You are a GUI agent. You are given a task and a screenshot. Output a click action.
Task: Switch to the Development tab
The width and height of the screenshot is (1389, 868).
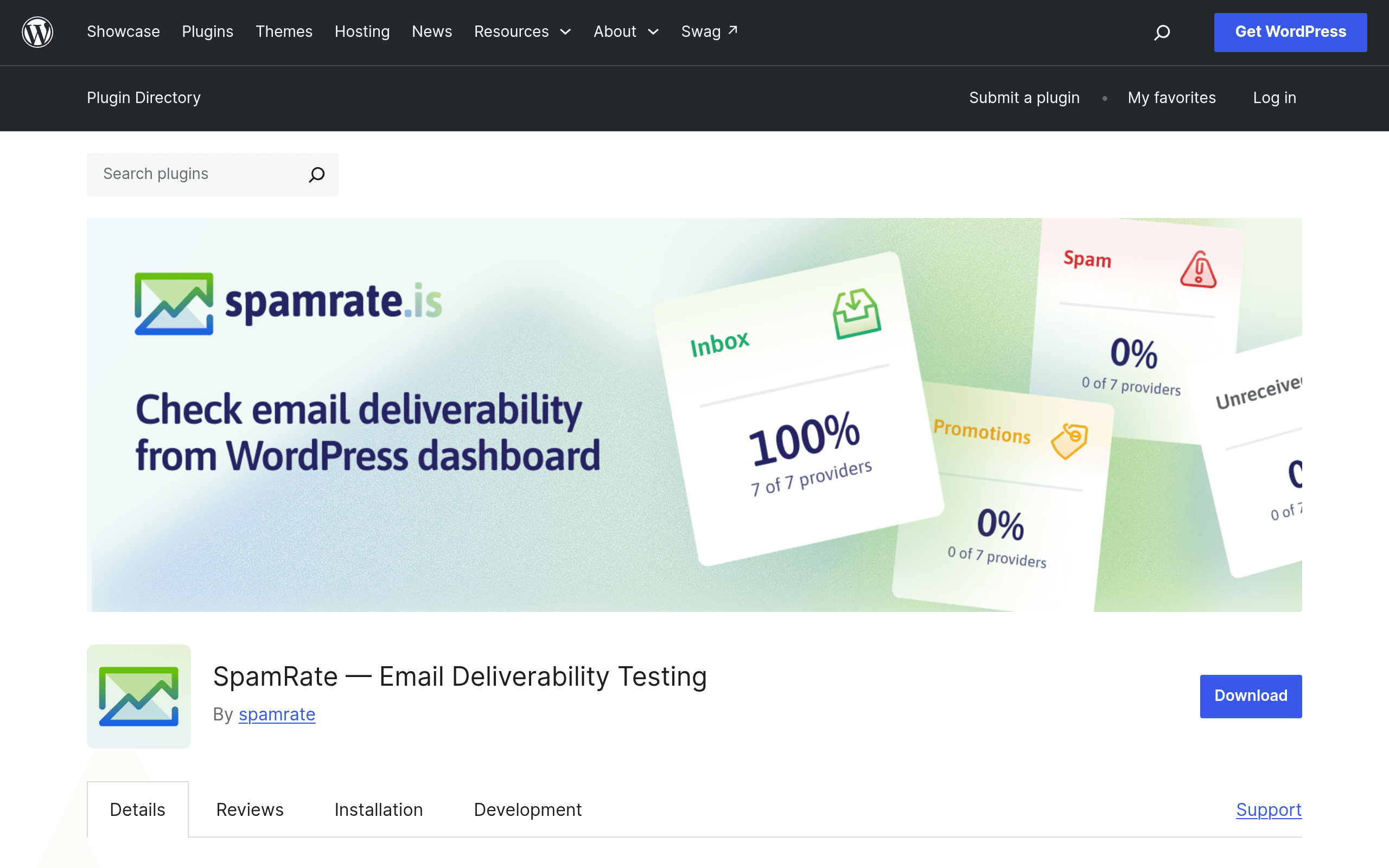click(x=528, y=809)
